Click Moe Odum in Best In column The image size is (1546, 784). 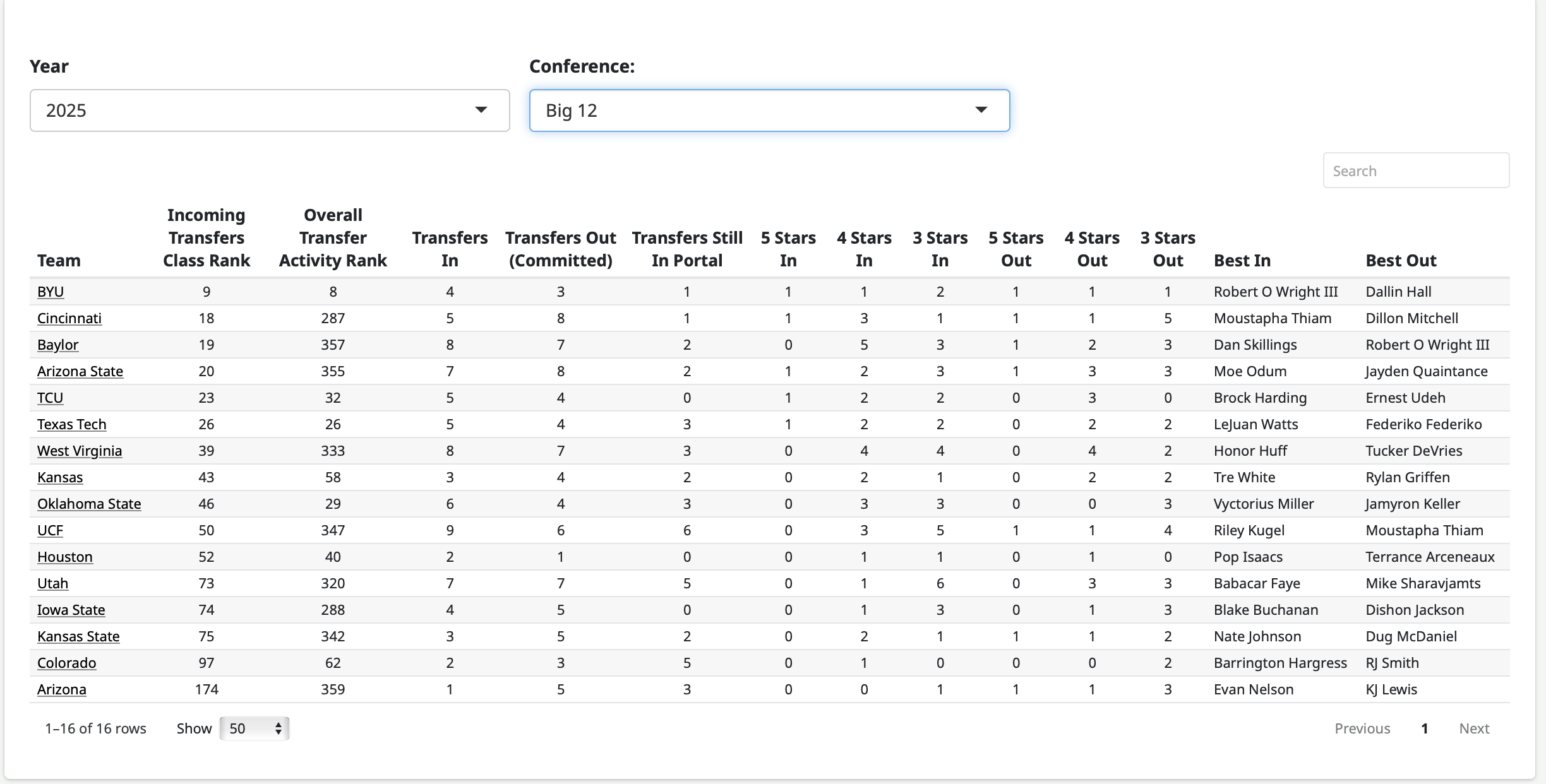pos(1250,371)
